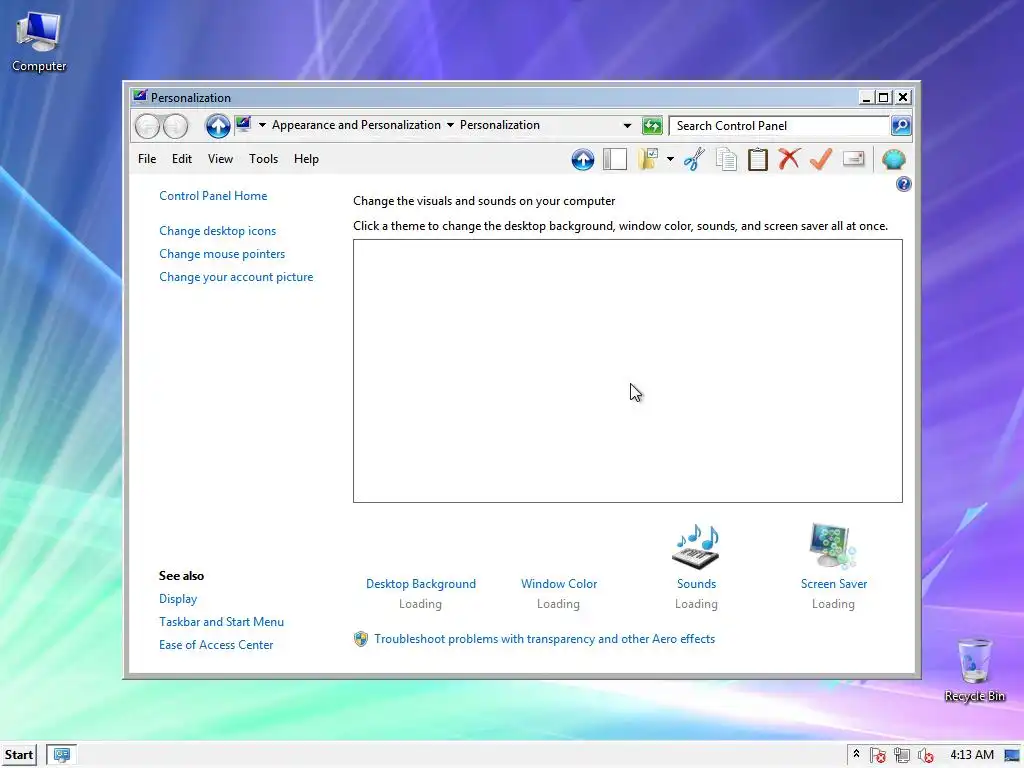This screenshot has height=768, width=1024.
Task: Open Help via blue question mark
Action: 903,184
